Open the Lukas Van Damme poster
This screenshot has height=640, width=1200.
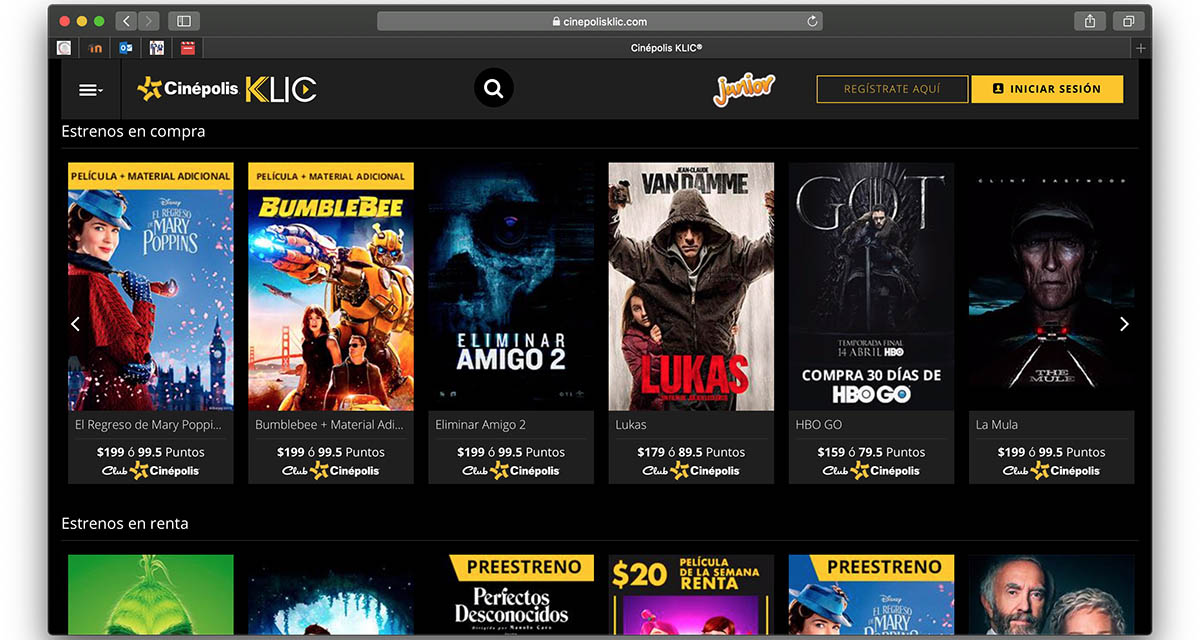pyautogui.click(x=691, y=287)
